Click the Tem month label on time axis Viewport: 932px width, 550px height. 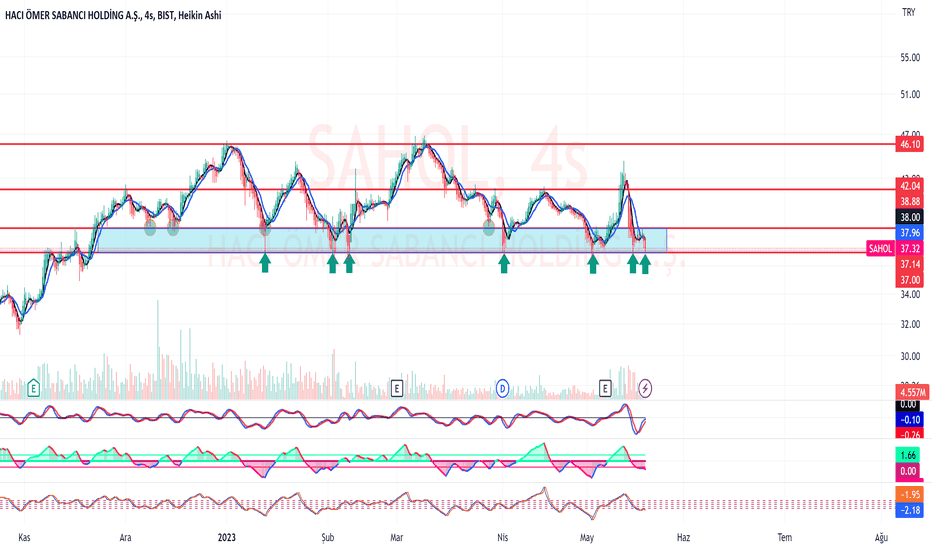[785, 538]
